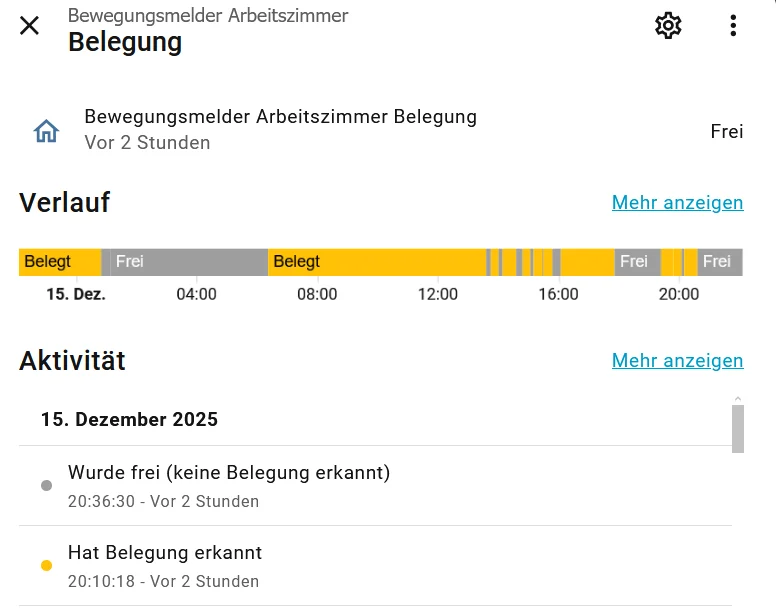Click the '15. Dezember 2025' date header

point(129,420)
